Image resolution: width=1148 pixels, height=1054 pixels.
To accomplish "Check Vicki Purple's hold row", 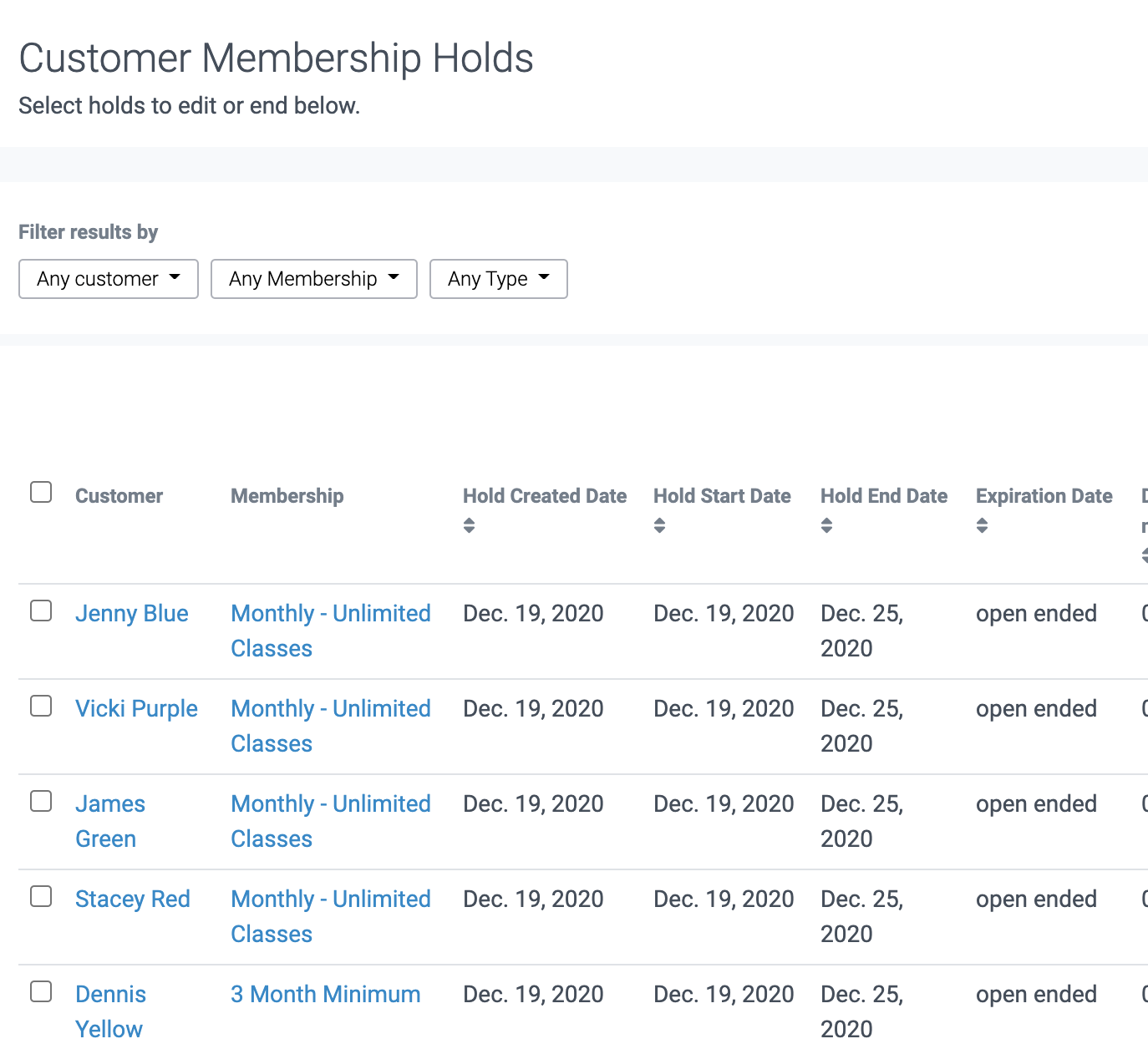I will coord(40,706).
